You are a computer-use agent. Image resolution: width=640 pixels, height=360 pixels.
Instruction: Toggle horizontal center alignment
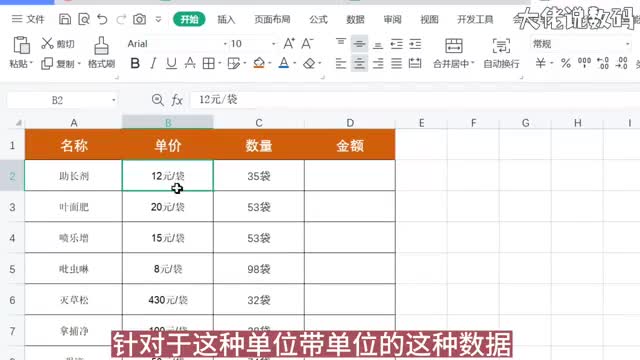coord(359,63)
